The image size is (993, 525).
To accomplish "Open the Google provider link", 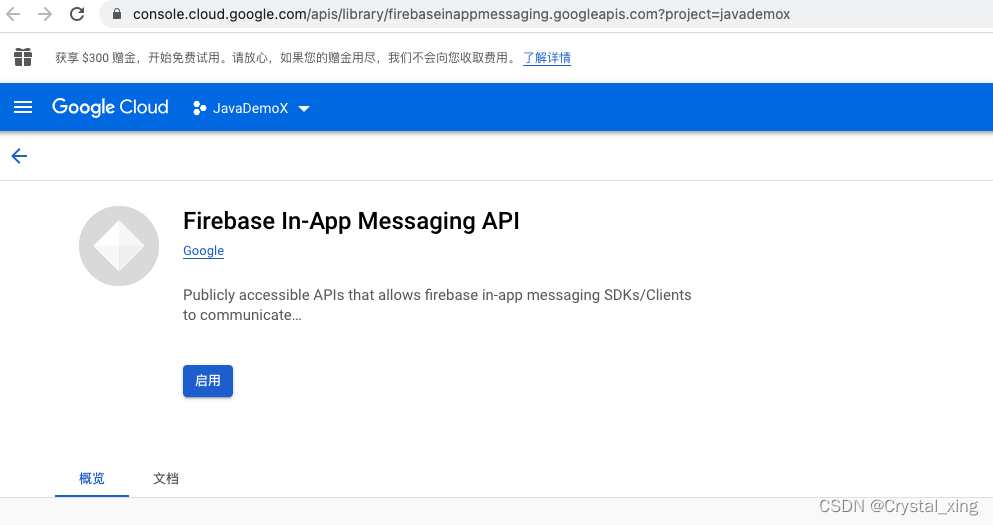I will tap(203, 251).
